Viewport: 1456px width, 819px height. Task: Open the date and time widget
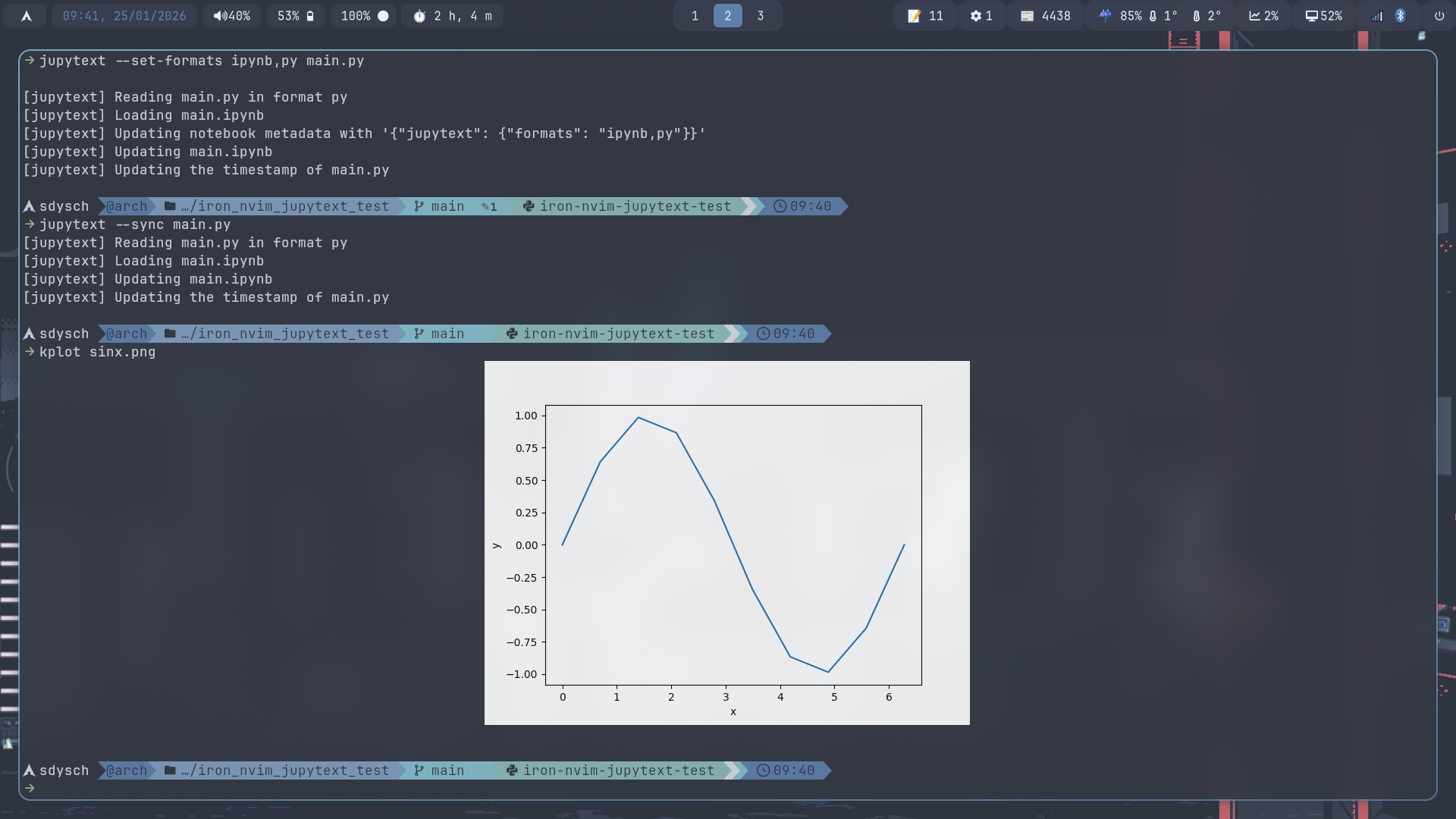coord(124,16)
